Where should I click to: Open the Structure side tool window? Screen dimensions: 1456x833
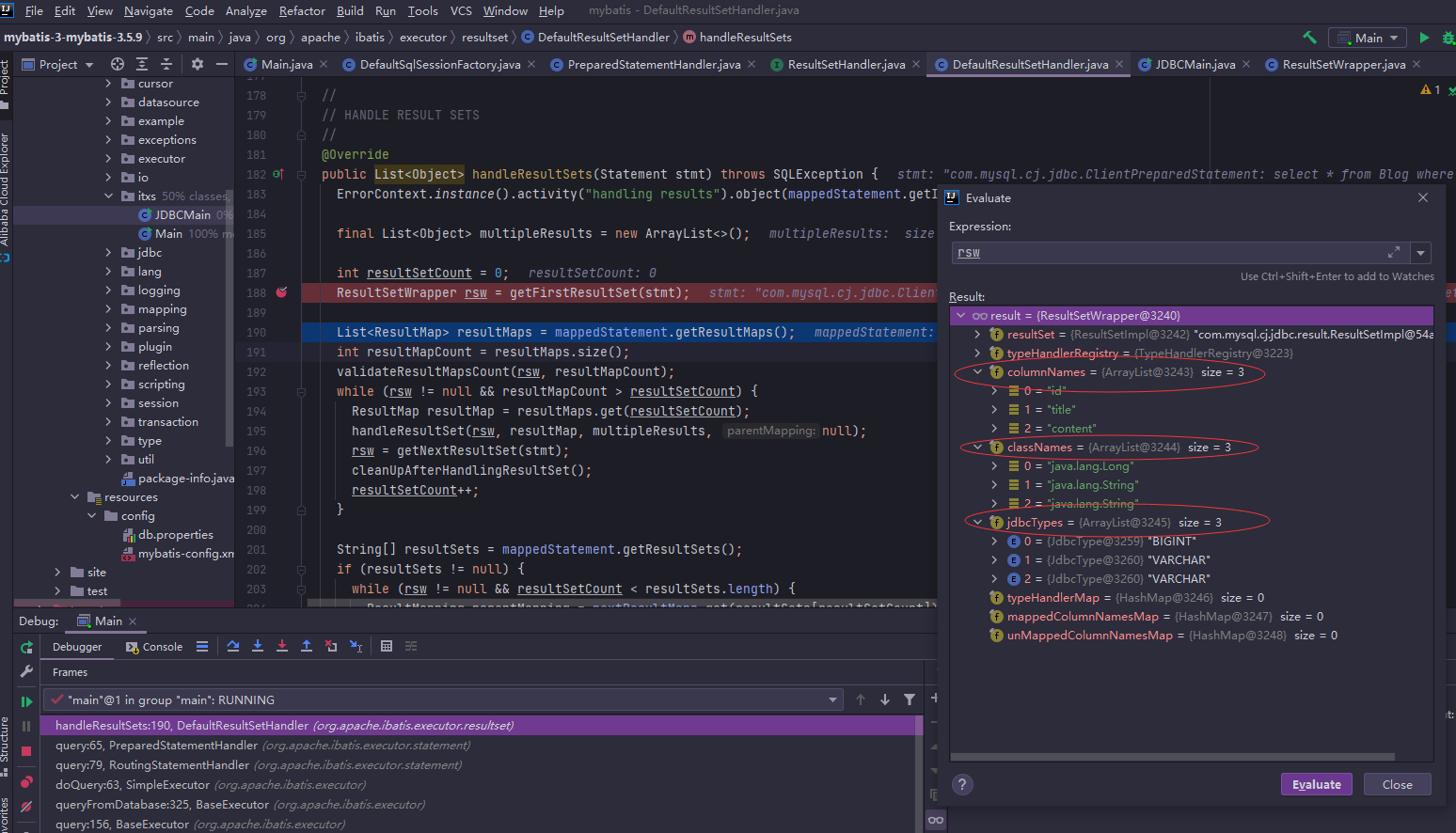click(x=6, y=745)
